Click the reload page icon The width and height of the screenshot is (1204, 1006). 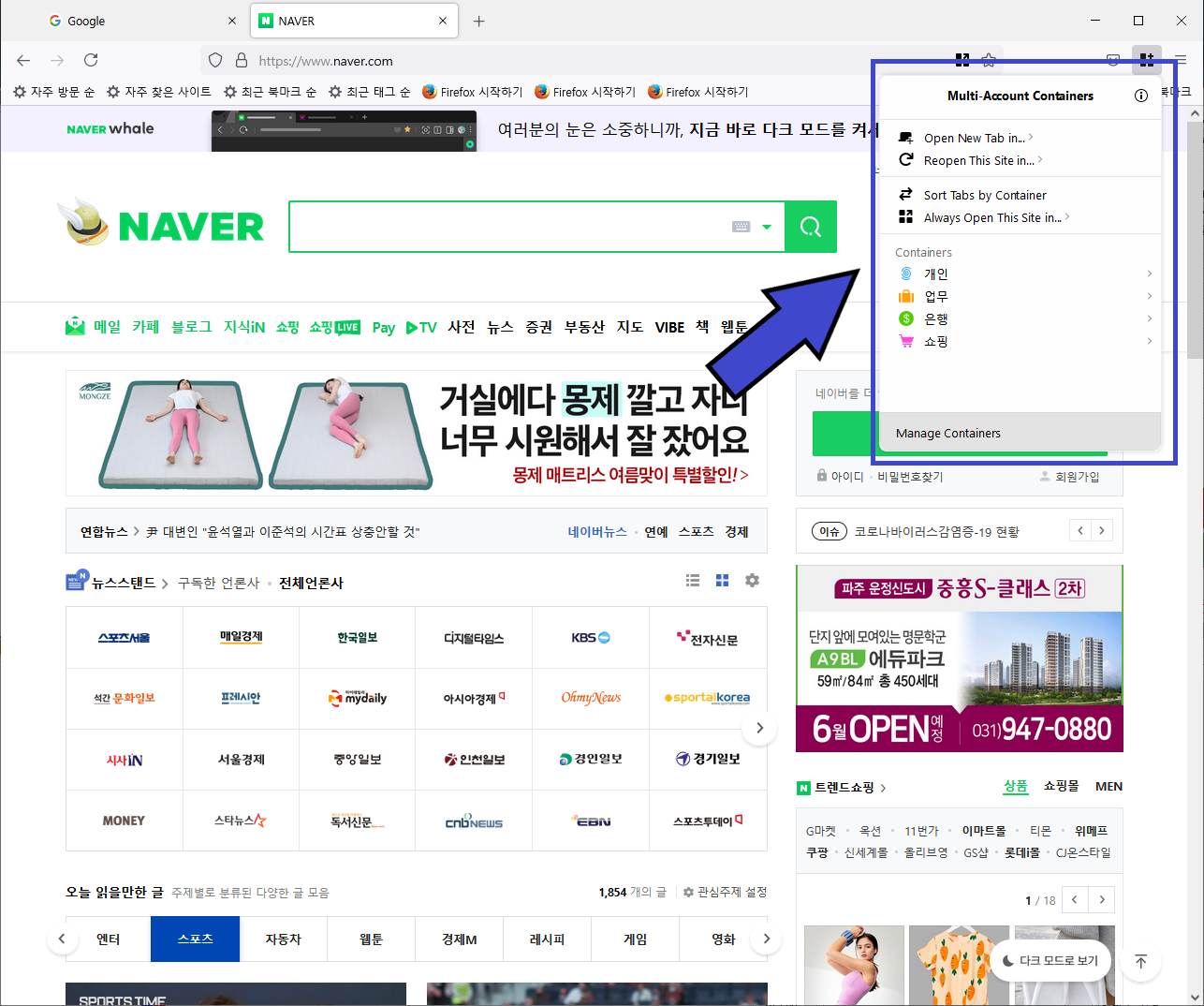pyautogui.click(x=91, y=60)
